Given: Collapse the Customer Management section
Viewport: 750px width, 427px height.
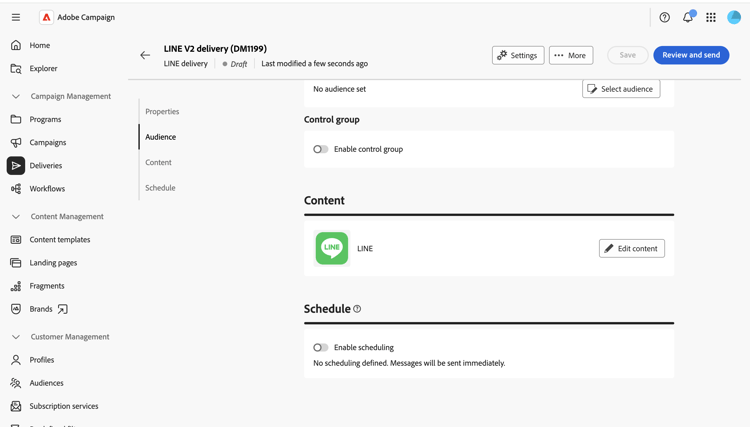Looking at the screenshot, I should (x=16, y=337).
